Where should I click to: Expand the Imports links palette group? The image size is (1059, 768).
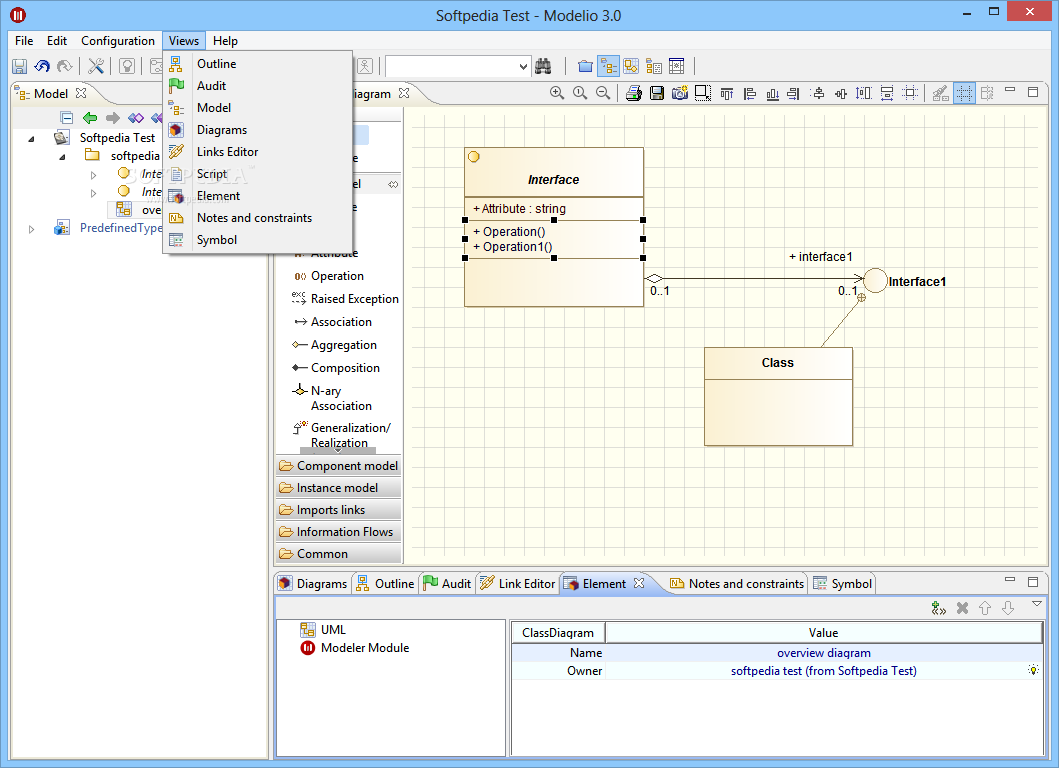pyautogui.click(x=338, y=510)
